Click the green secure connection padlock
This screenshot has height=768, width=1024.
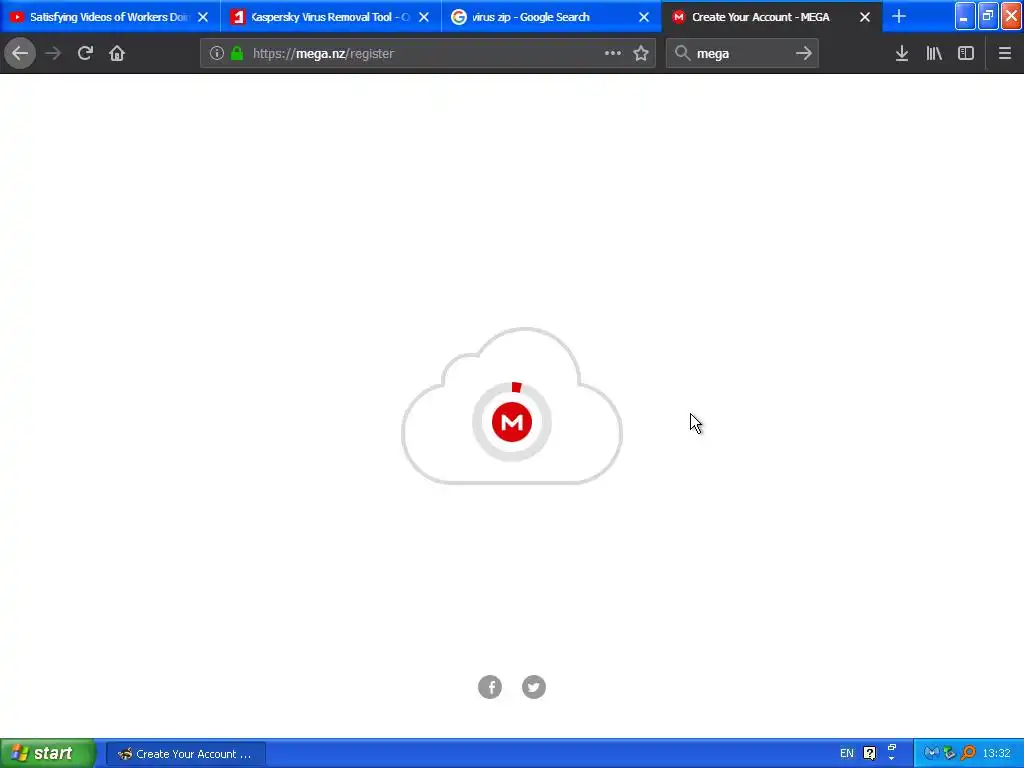(x=238, y=54)
